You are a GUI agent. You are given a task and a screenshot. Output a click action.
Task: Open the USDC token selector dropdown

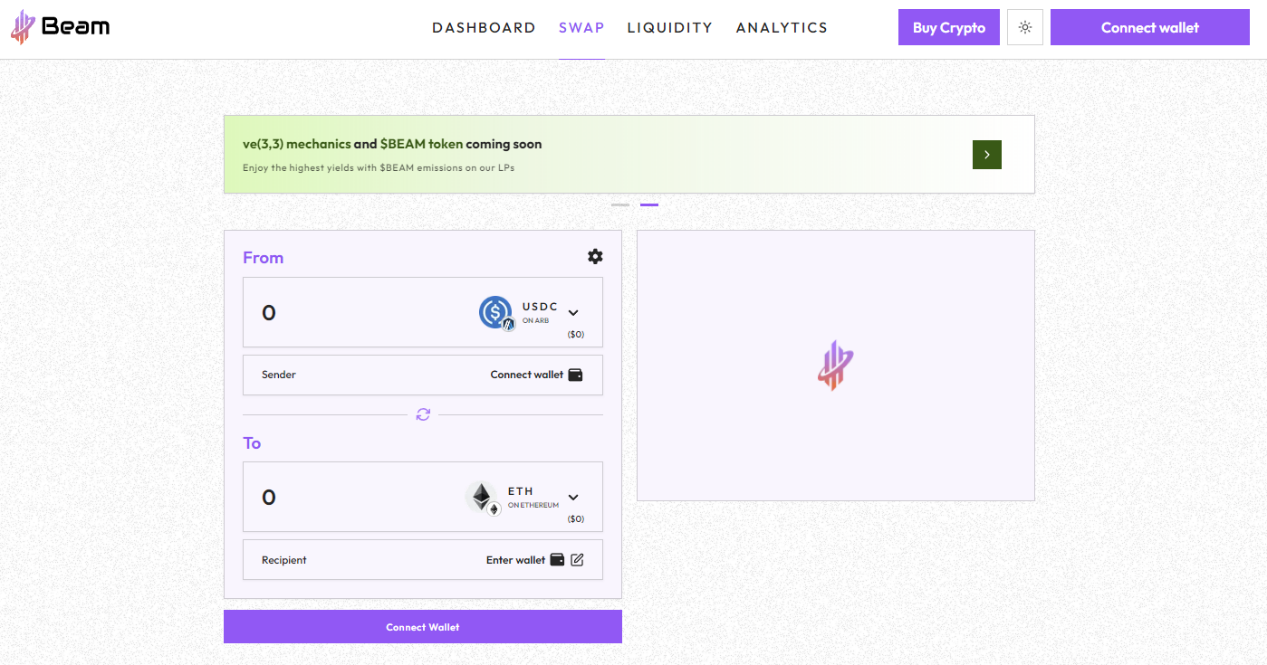[x=573, y=312]
